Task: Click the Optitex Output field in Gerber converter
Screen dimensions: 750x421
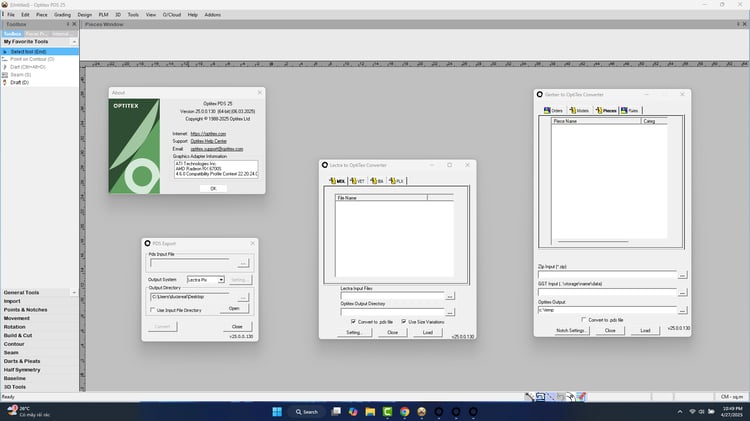Action: tap(607, 310)
